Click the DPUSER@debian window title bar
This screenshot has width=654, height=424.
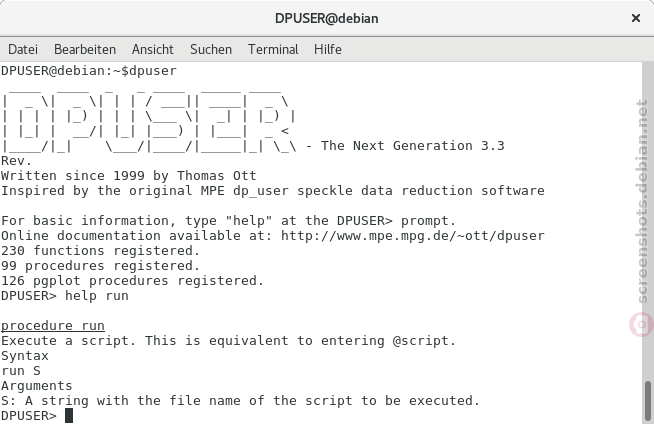pyautogui.click(x=327, y=18)
